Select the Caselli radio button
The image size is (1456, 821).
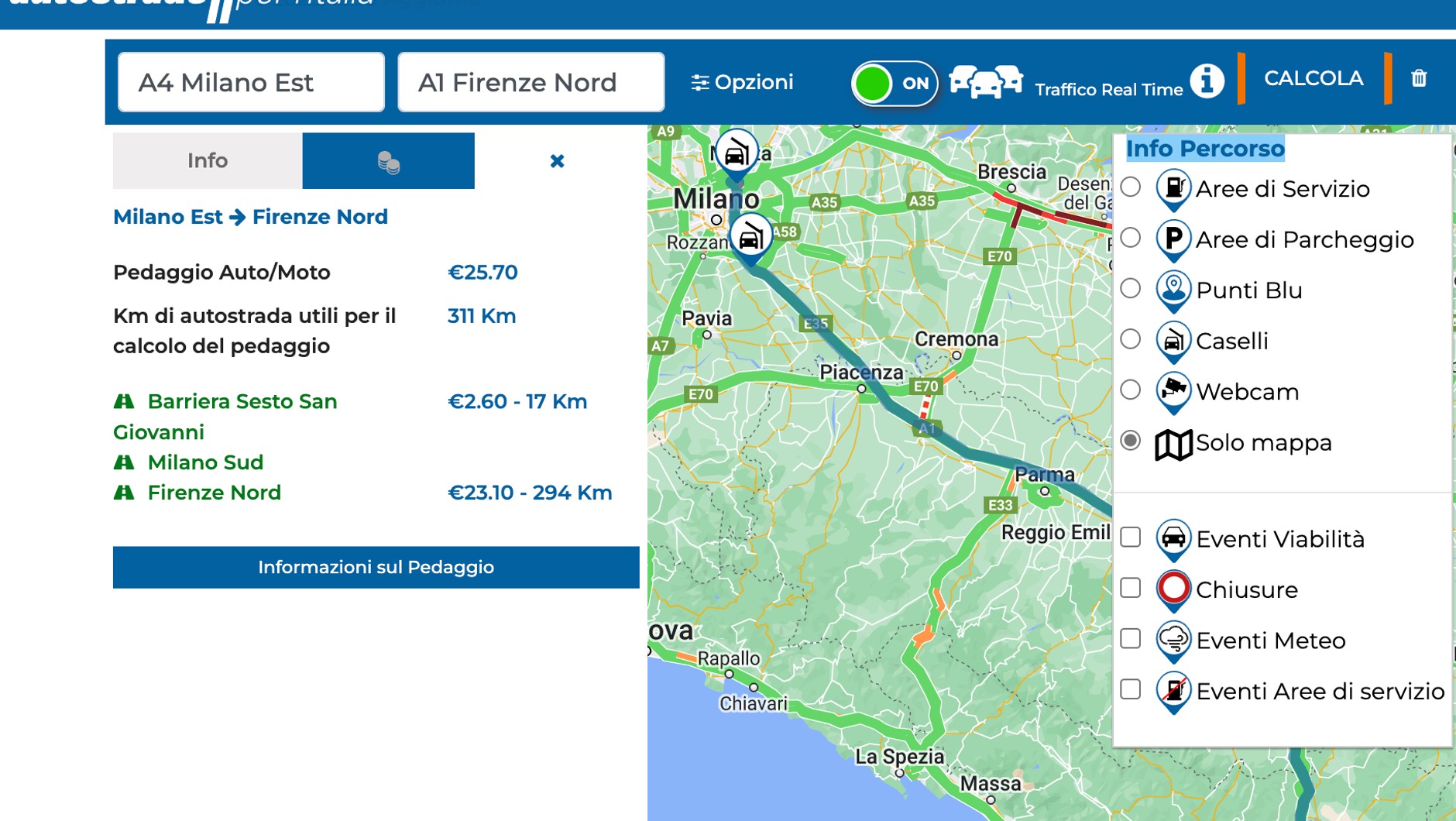coord(1131,338)
